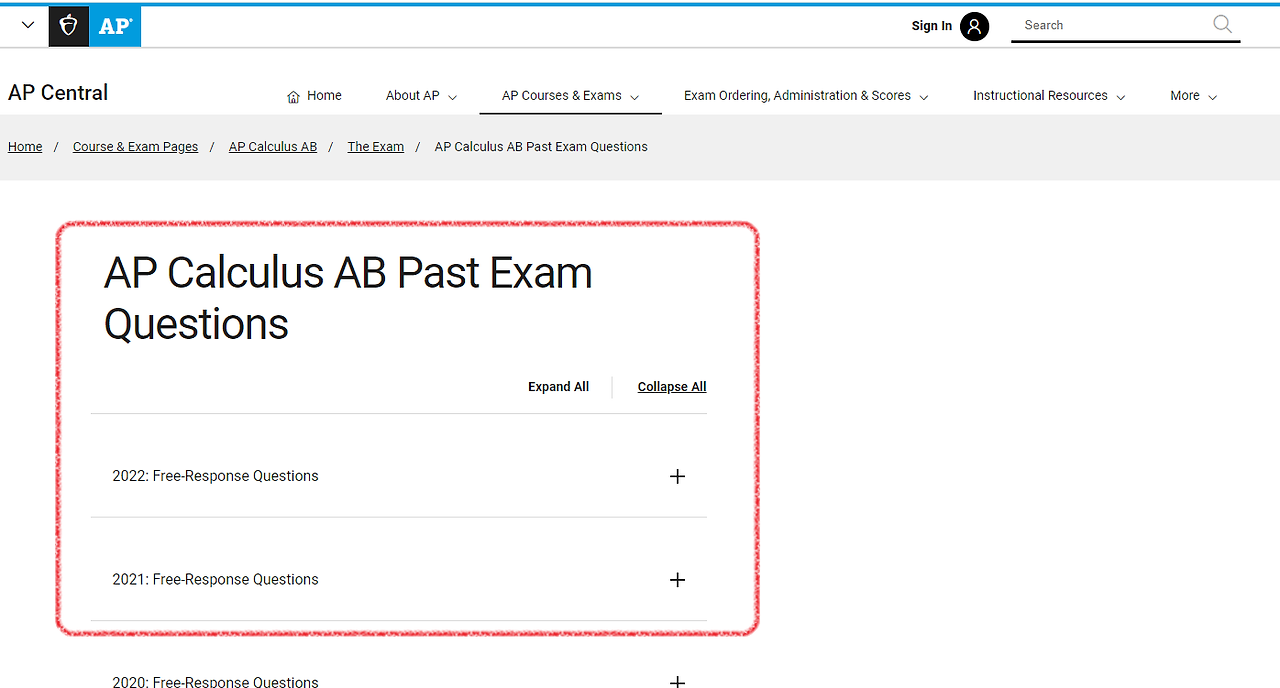1280x688 pixels.
Task: Click the Expand All button
Action: (x=558, y=387)
